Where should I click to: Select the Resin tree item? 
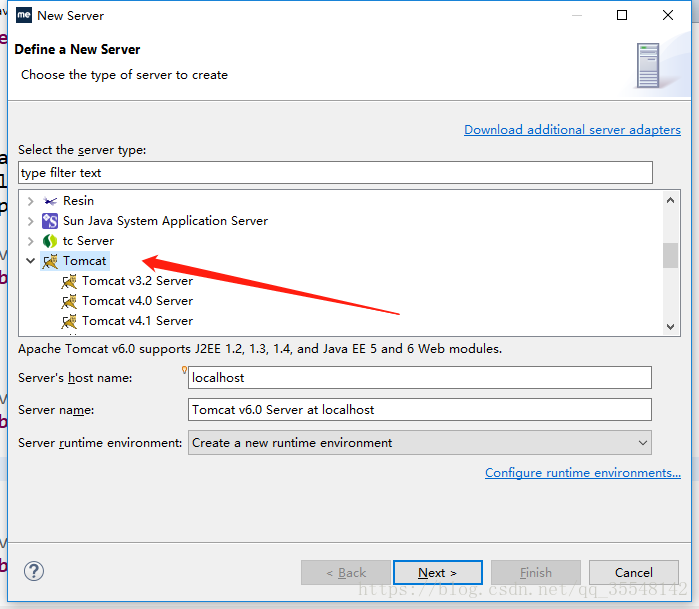point(78,201)
